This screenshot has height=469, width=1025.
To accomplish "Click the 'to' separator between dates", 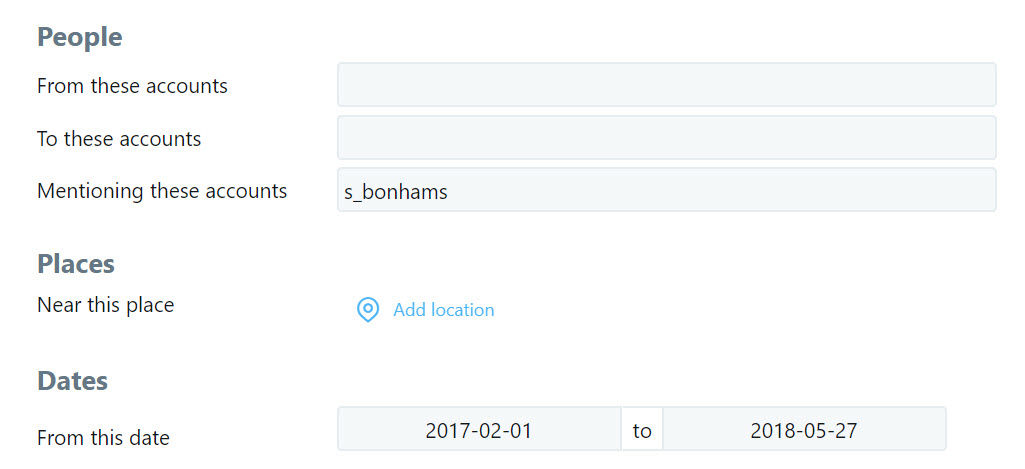I will (x=642, y=430).
